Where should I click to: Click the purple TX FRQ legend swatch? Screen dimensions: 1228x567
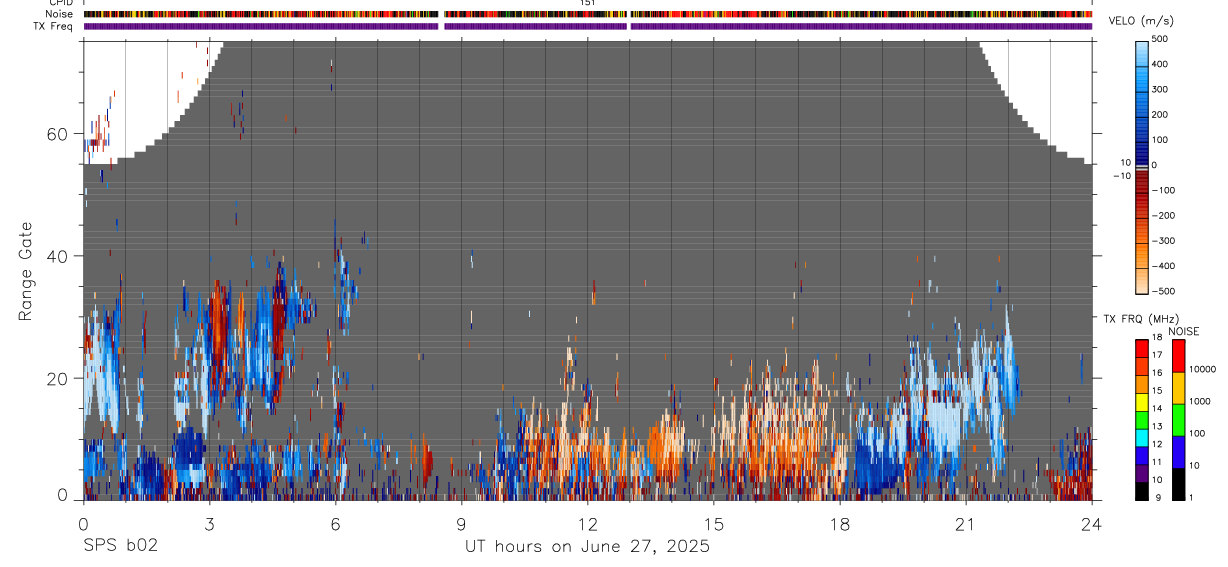1142,474
